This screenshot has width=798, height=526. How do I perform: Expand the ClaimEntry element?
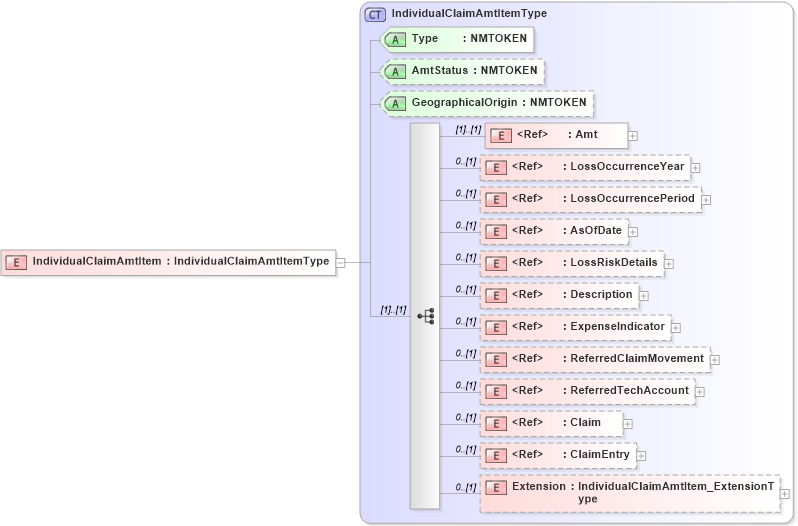click(641, 456)
